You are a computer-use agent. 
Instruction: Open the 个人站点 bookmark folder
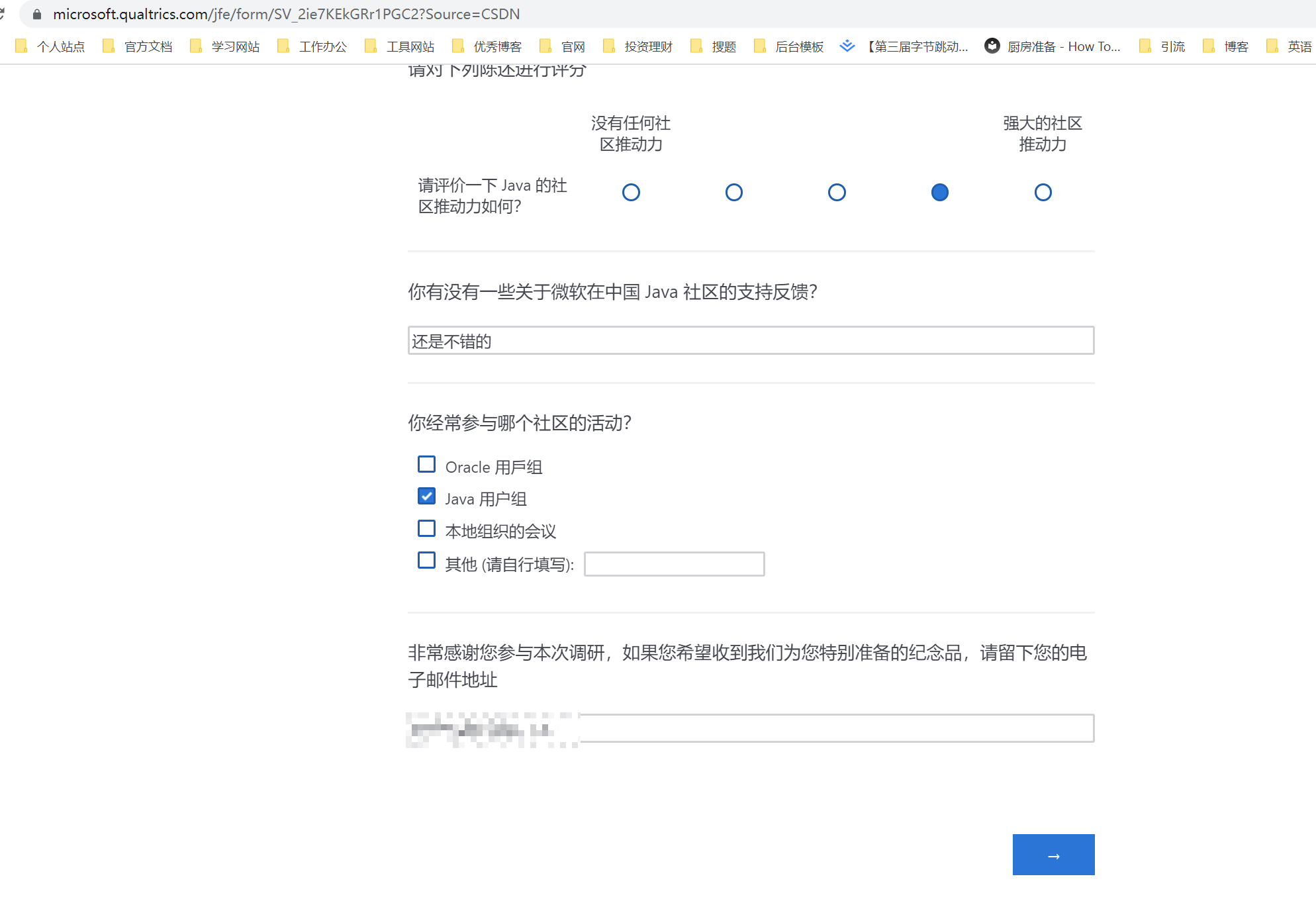click(50, 46)
